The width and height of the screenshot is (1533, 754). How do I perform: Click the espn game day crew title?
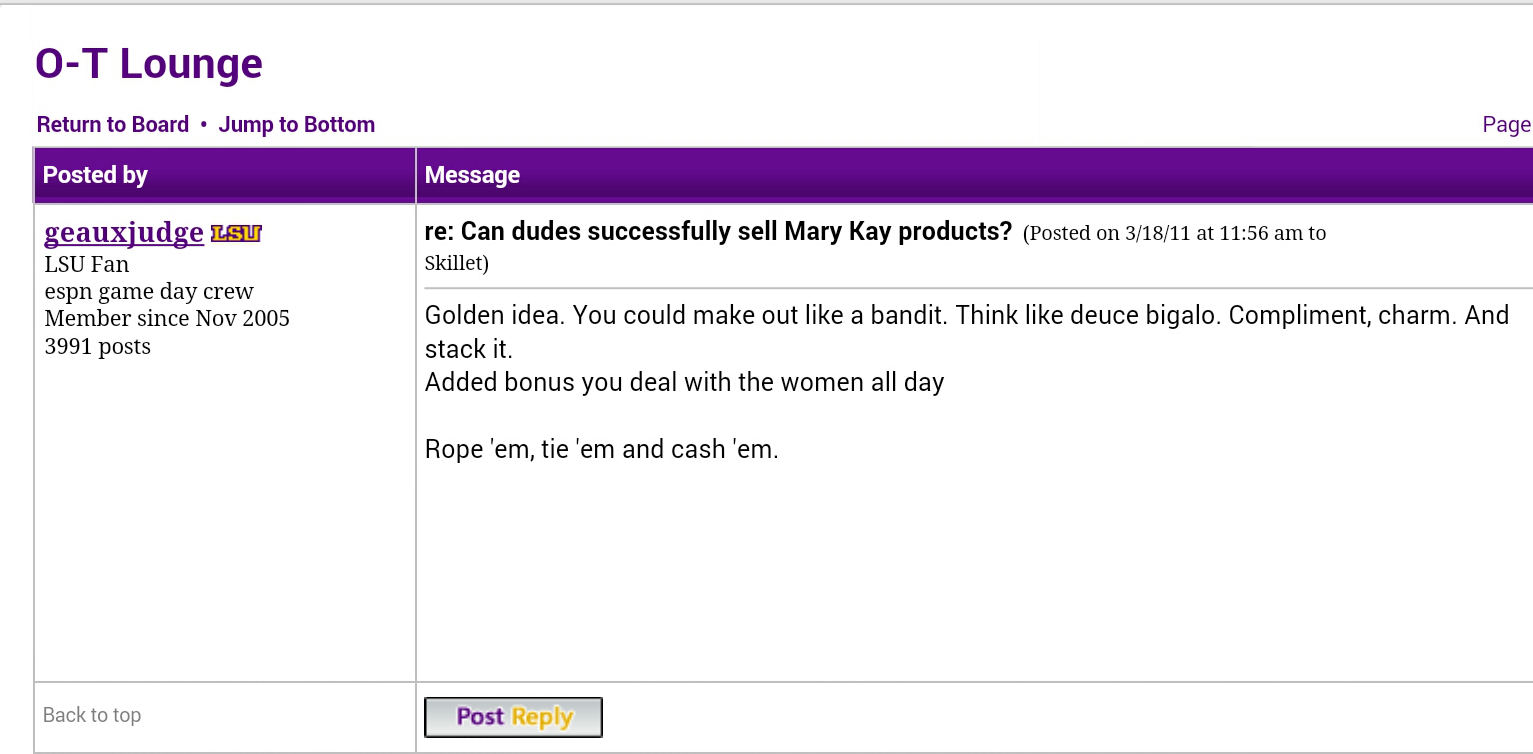click(x=149, y=292)
